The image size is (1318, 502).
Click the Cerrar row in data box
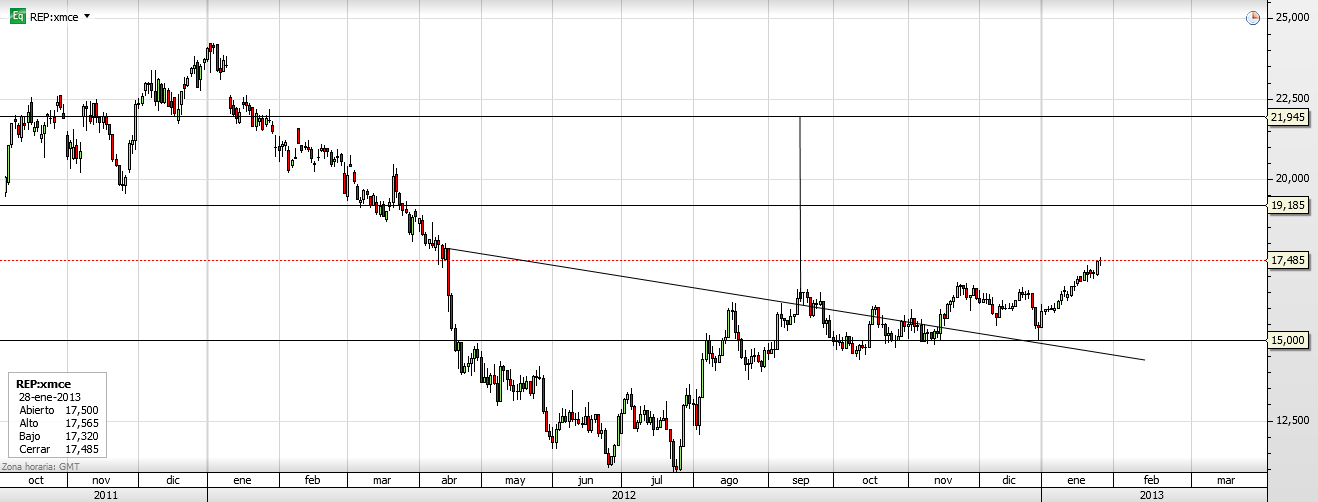(x=58, y=449)
